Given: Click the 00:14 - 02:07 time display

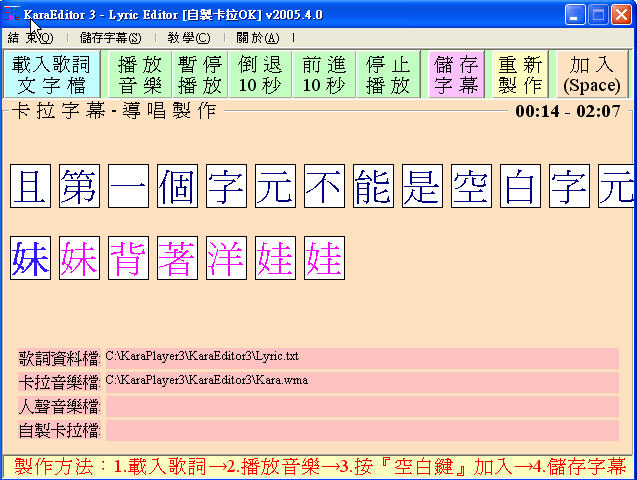Looking at the screenshot, I should (568, 111).
